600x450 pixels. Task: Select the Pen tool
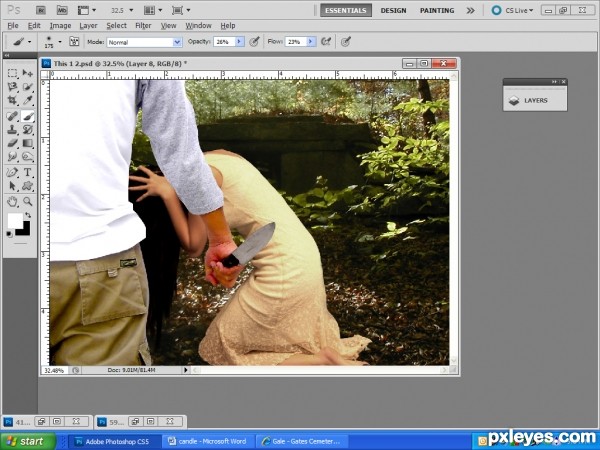pyautogui.click(x=13, y=172)
